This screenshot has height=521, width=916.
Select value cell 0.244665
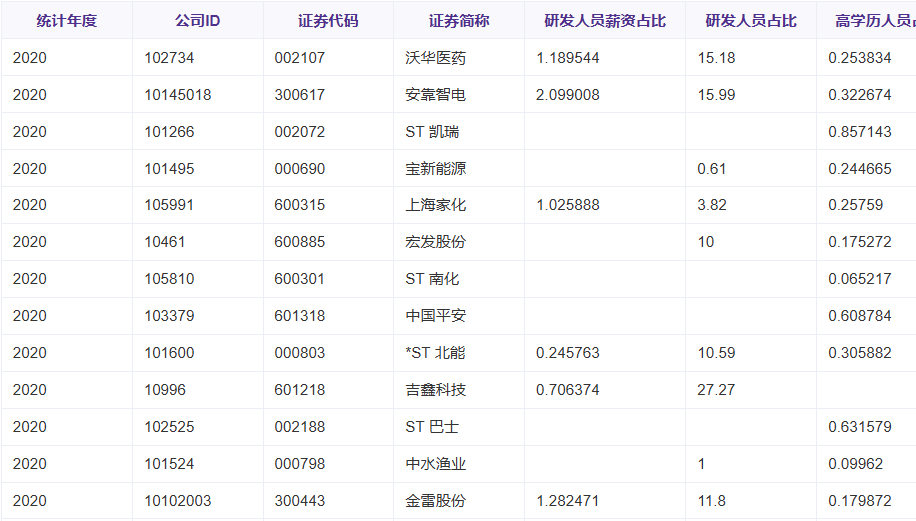point(866,169)
